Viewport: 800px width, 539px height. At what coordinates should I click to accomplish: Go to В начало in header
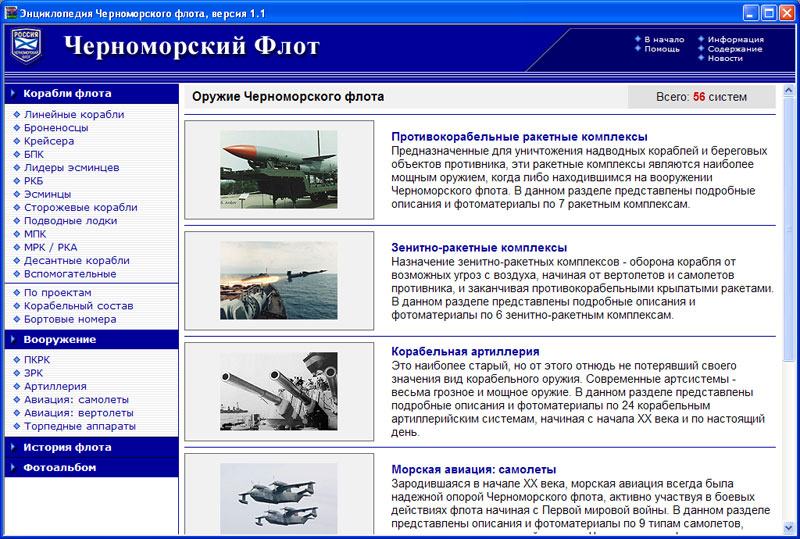664,39
